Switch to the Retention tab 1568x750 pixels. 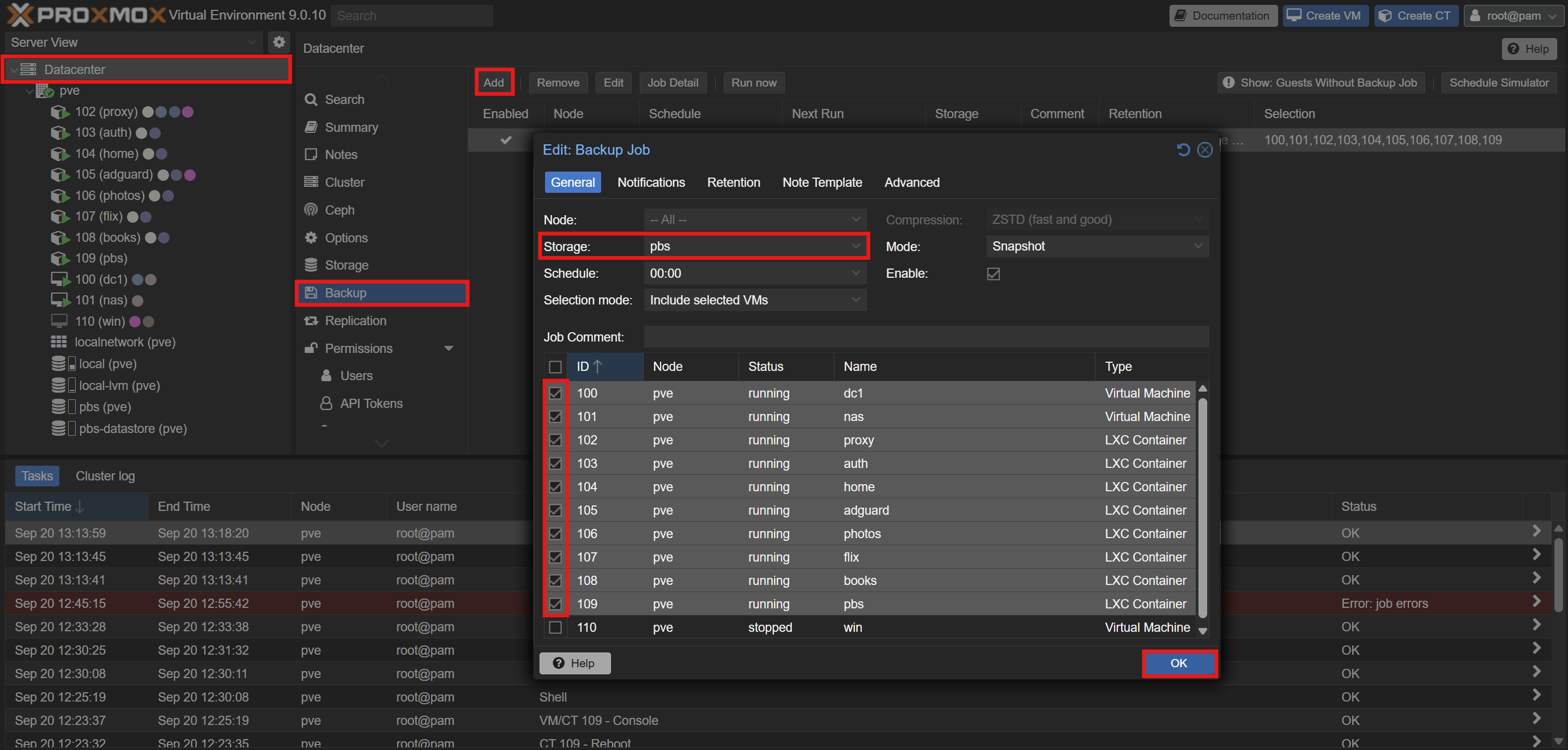click(x=733, y=182)
